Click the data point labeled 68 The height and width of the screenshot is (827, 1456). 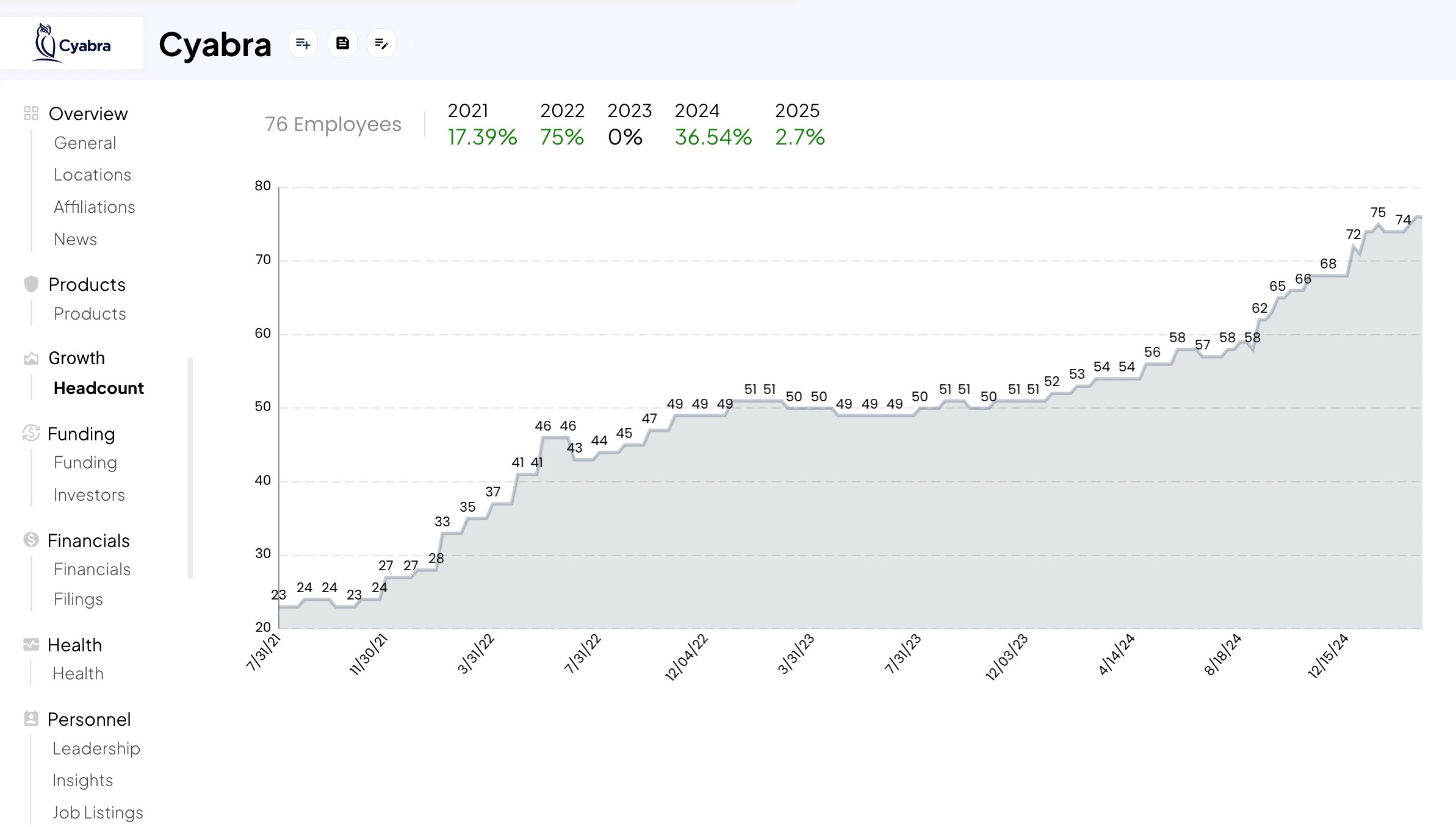coord(1328,264)
